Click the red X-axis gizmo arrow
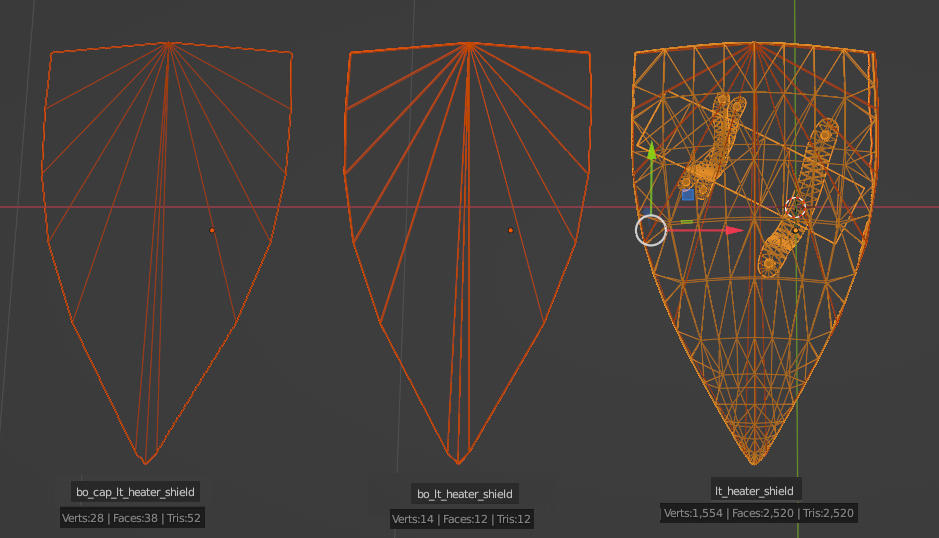939x538 pixels. click(734, 230)
